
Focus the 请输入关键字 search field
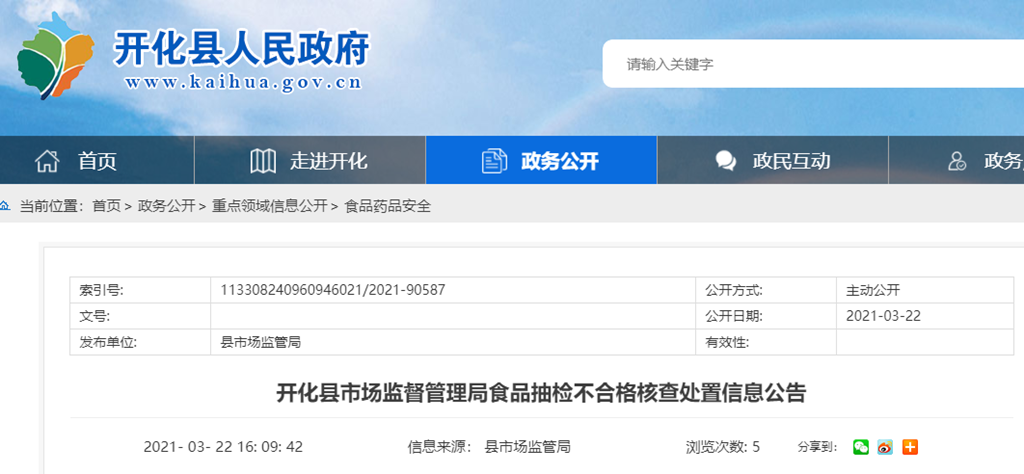pyautogui.click(x=810, y=64)
